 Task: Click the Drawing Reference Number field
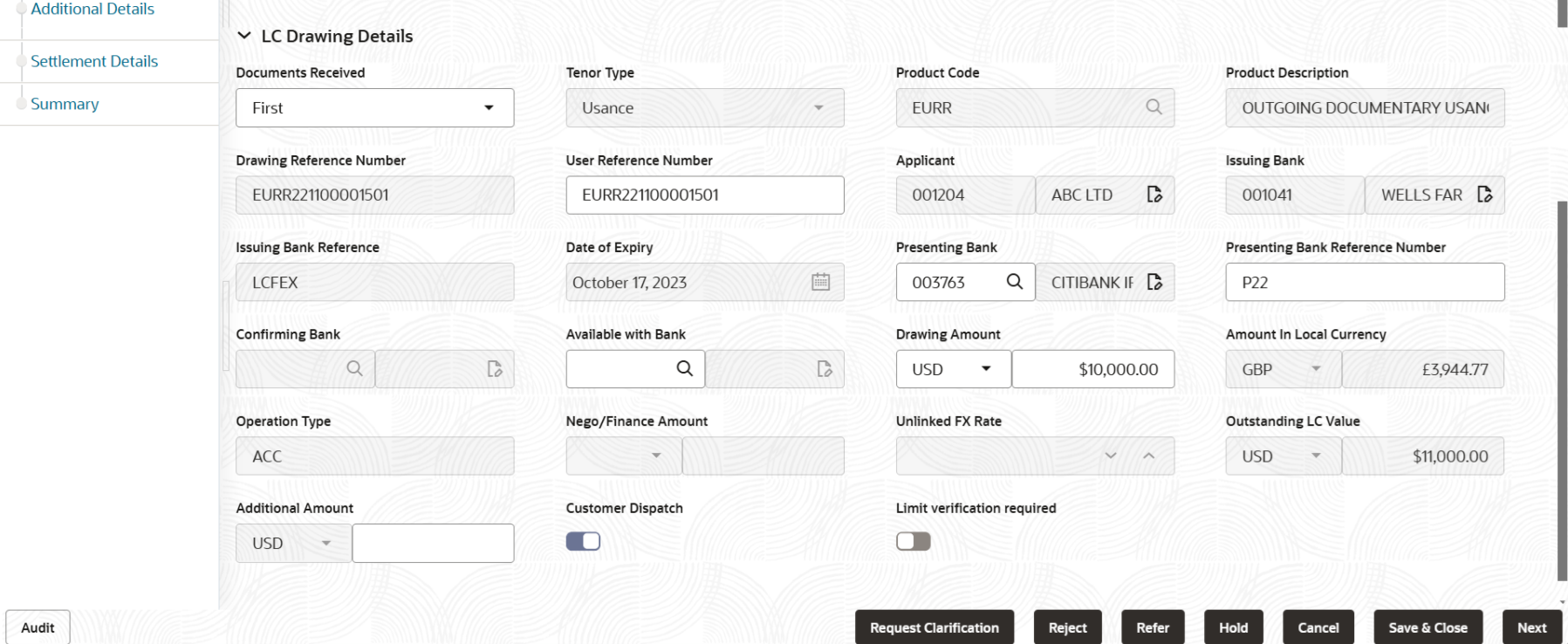tap(374, 195)
